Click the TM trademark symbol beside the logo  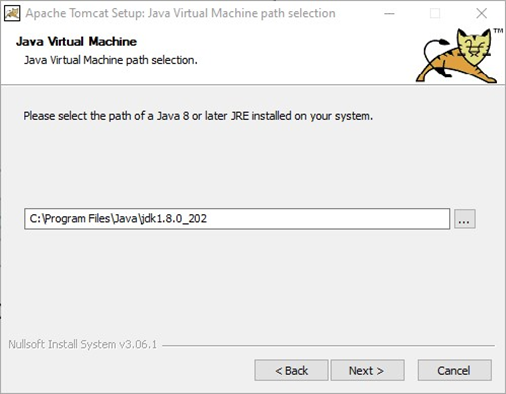(x=498, y=31)
